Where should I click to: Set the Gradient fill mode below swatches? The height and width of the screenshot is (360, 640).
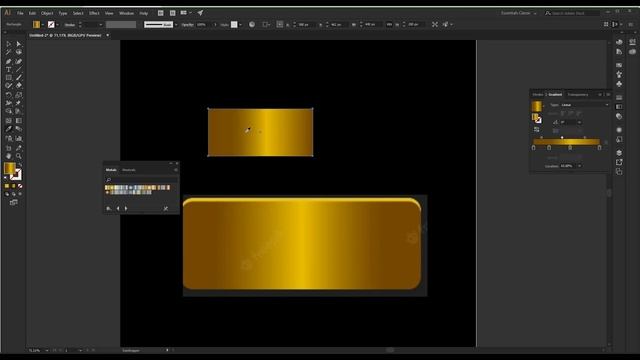coord(13,186)
